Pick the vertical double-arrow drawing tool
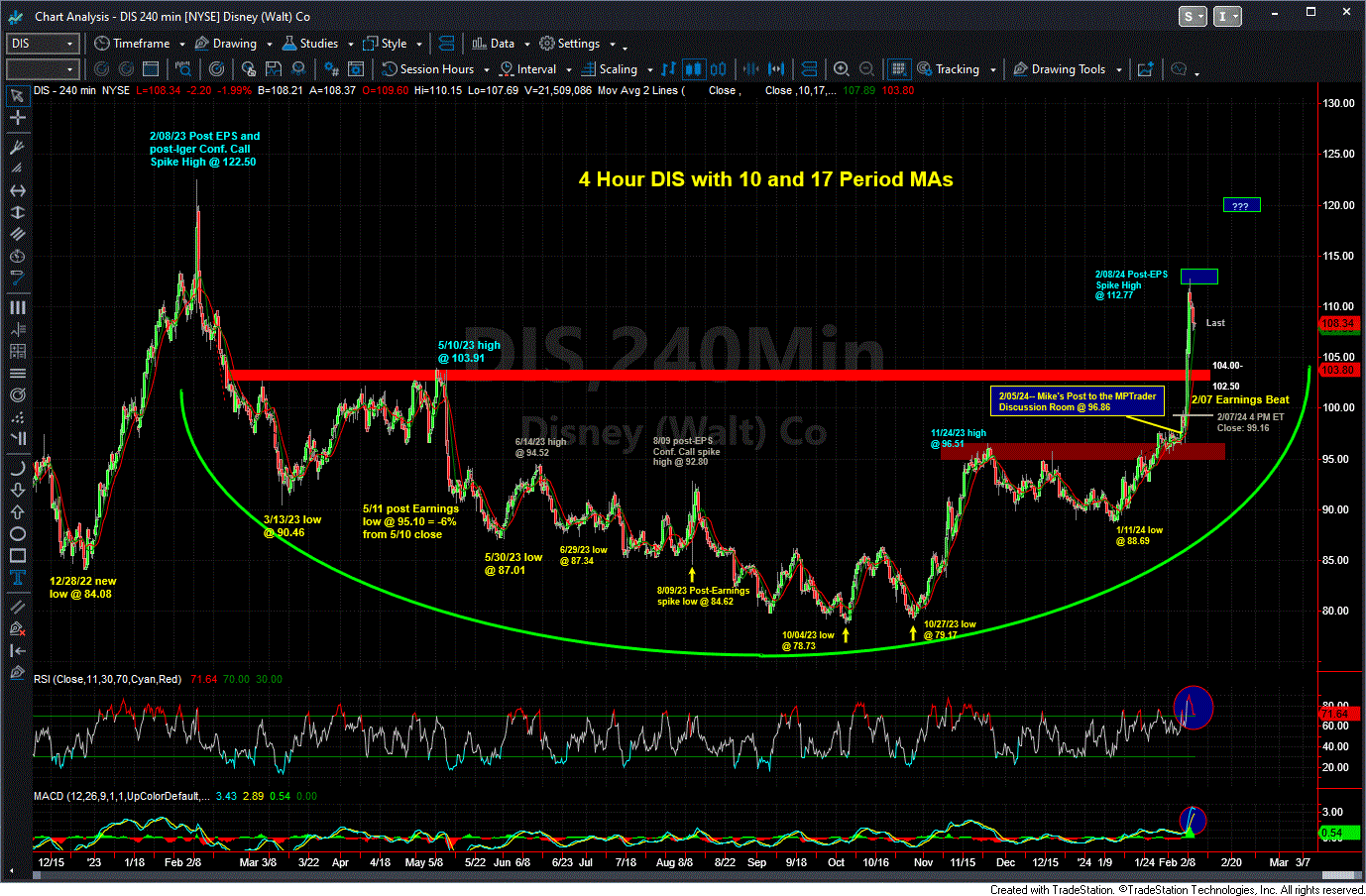Screen dimensions: 1366x896 (17, 212)
